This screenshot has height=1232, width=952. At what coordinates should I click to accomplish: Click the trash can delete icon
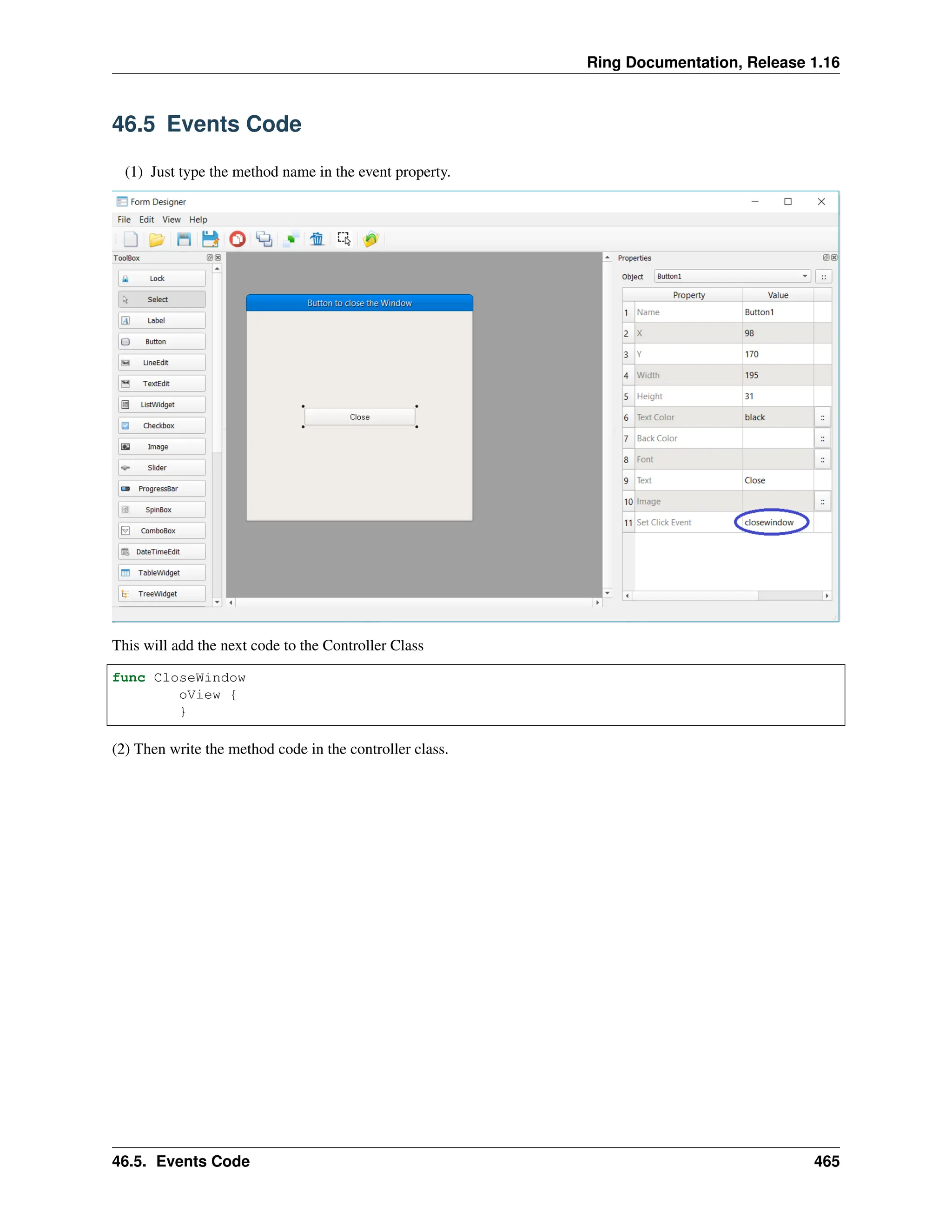click(317, 239)
